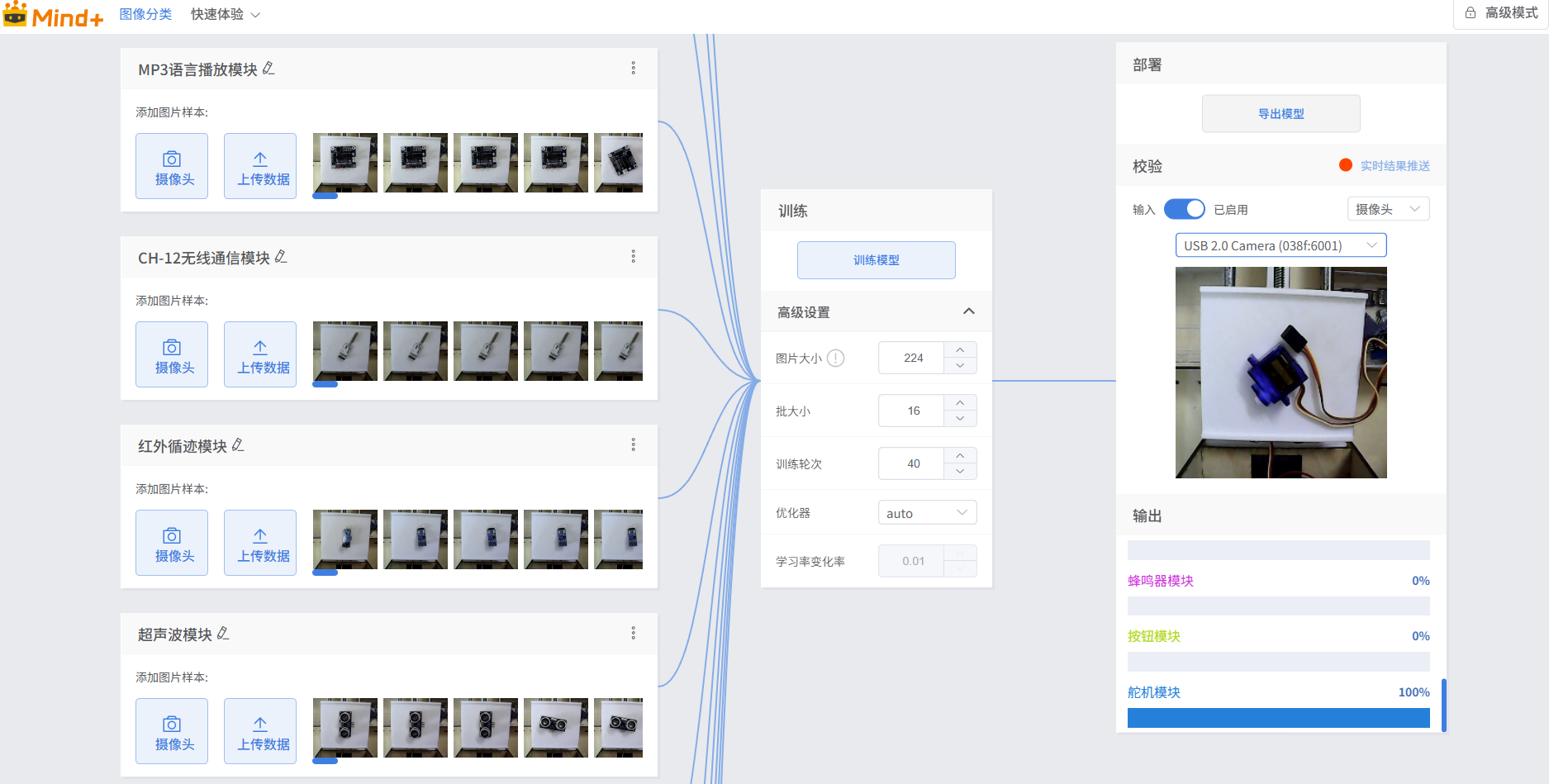The height and width of the screenshot is (784, 1549).
Task: Expand the USB 2.0 Camera device dropdown
Action: [x=1281, y=245]
